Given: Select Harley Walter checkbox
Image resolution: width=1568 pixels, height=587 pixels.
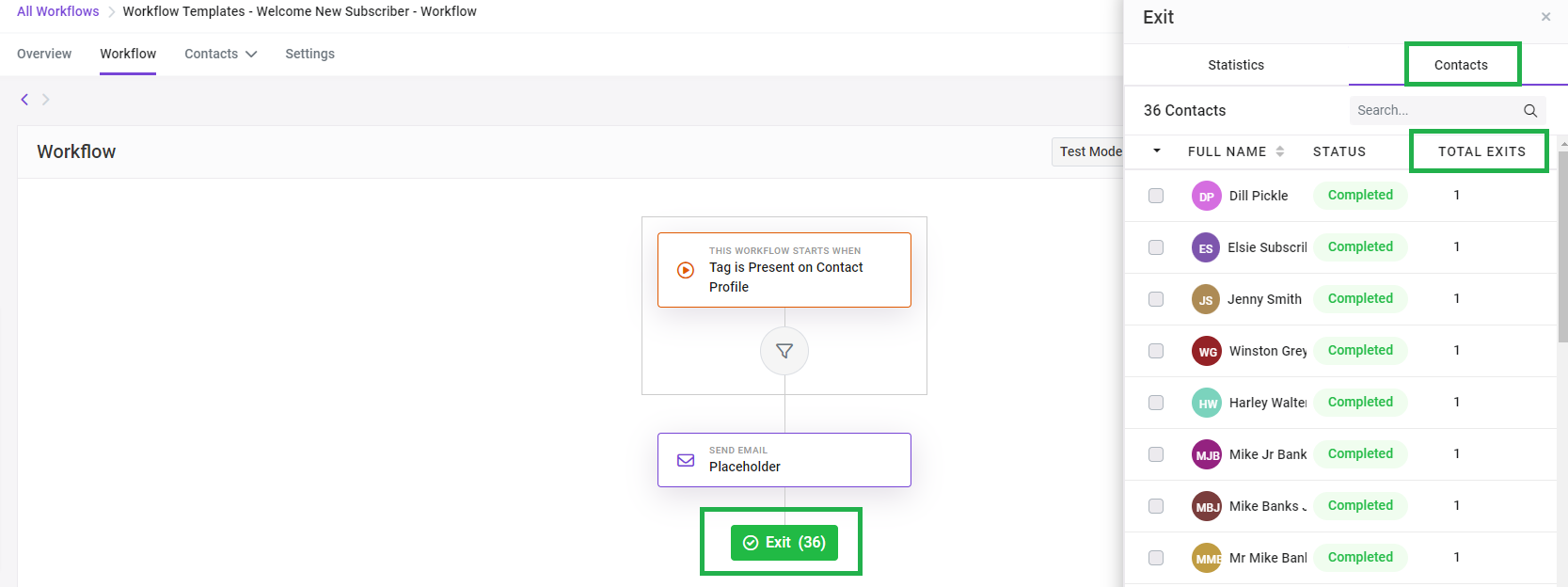Looking at the screenshot, I should pyautogui.click(x=1156, y=403).
